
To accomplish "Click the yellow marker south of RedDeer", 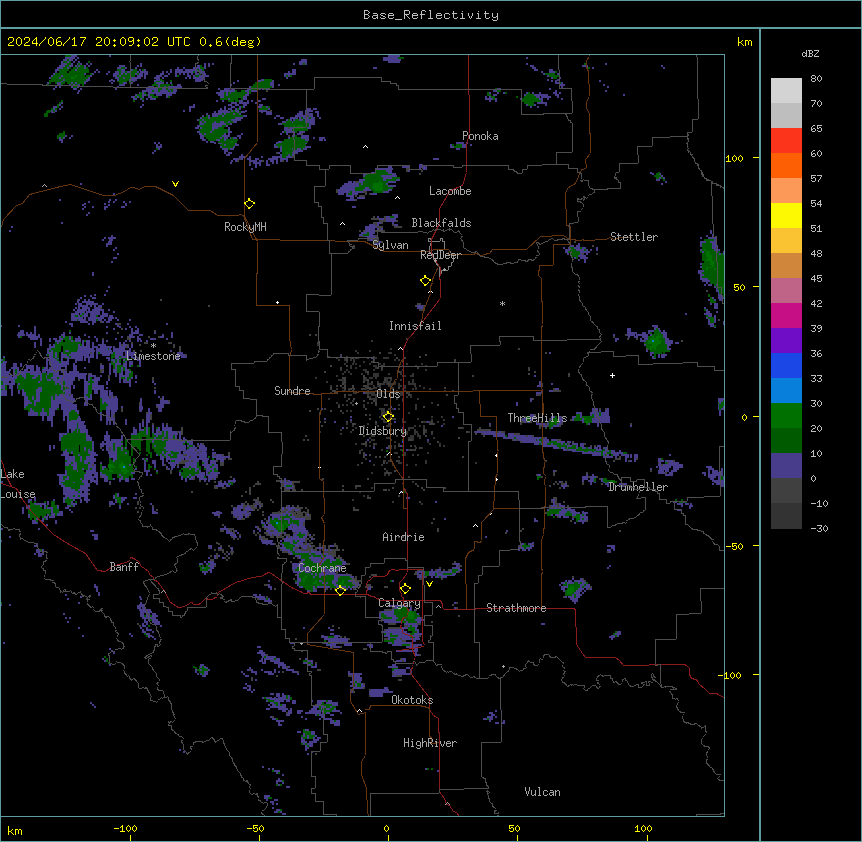I will click(425, 281).
